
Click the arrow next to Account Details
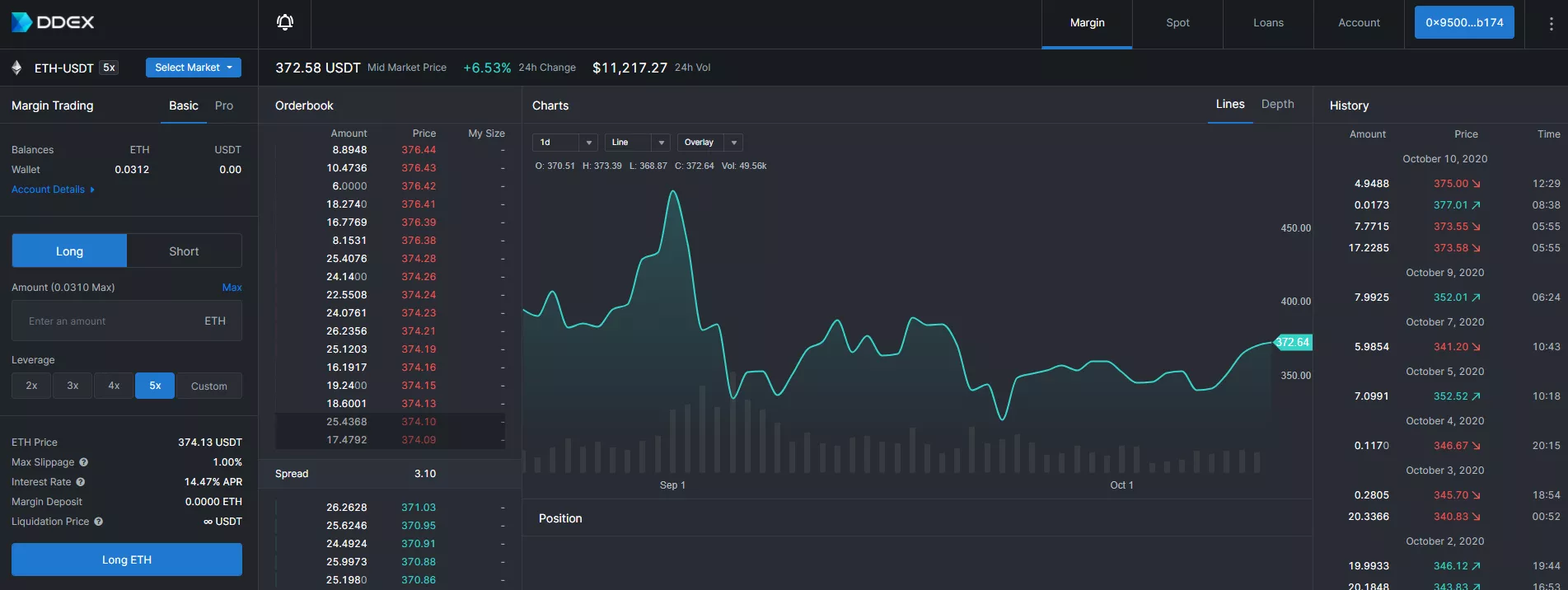coord(92,190)
